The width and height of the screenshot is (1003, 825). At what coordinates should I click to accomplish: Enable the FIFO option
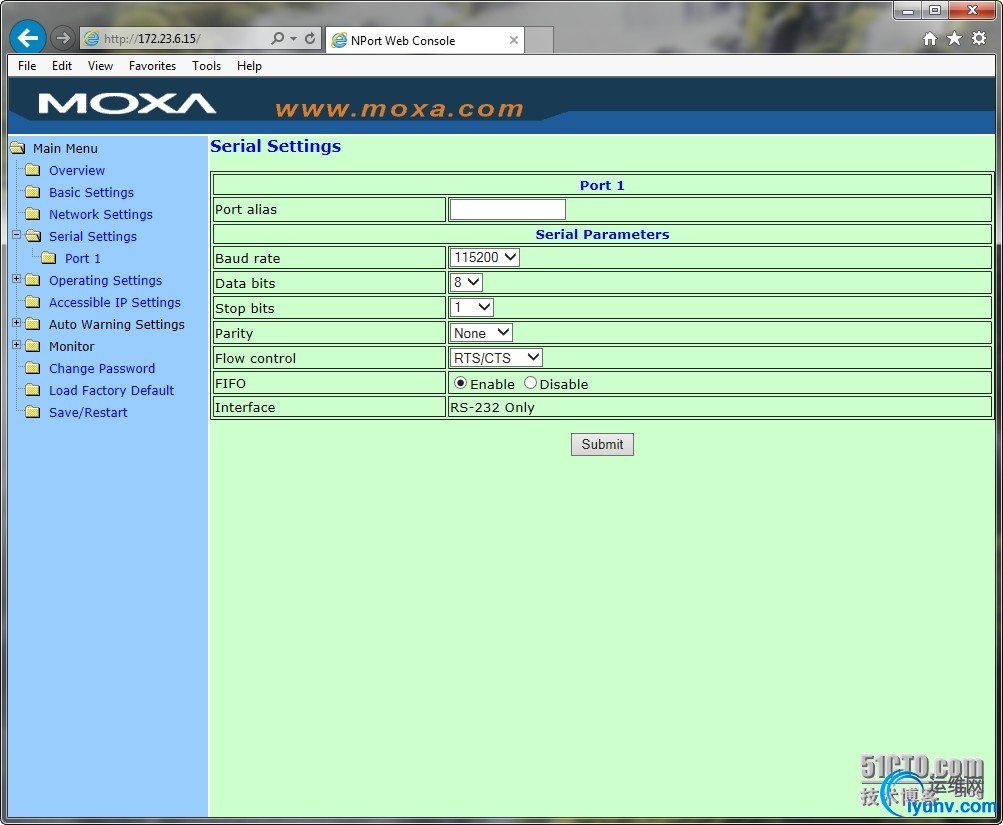pos(460,383)
